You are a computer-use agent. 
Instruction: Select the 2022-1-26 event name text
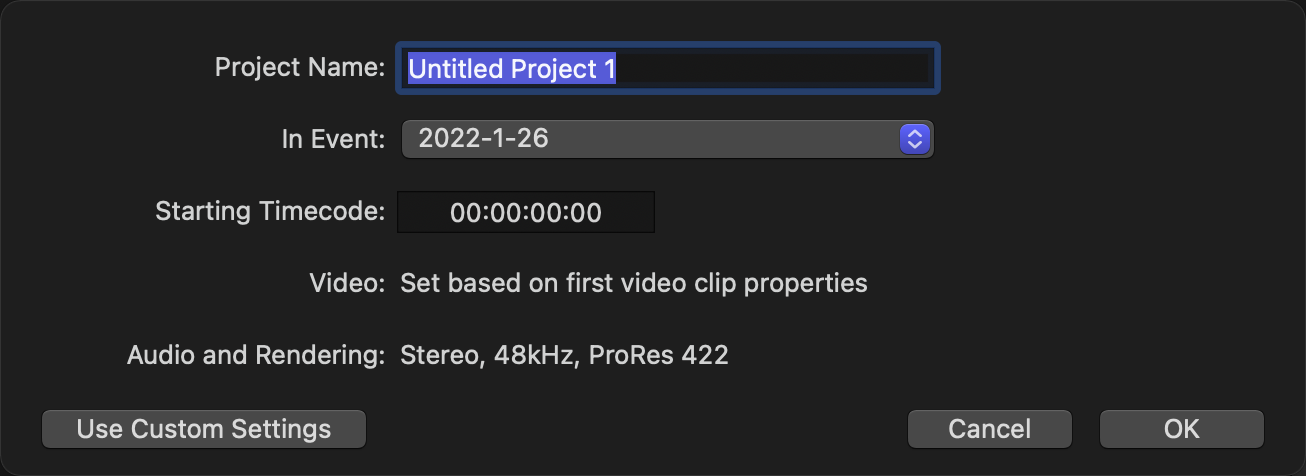pos(483,139)
